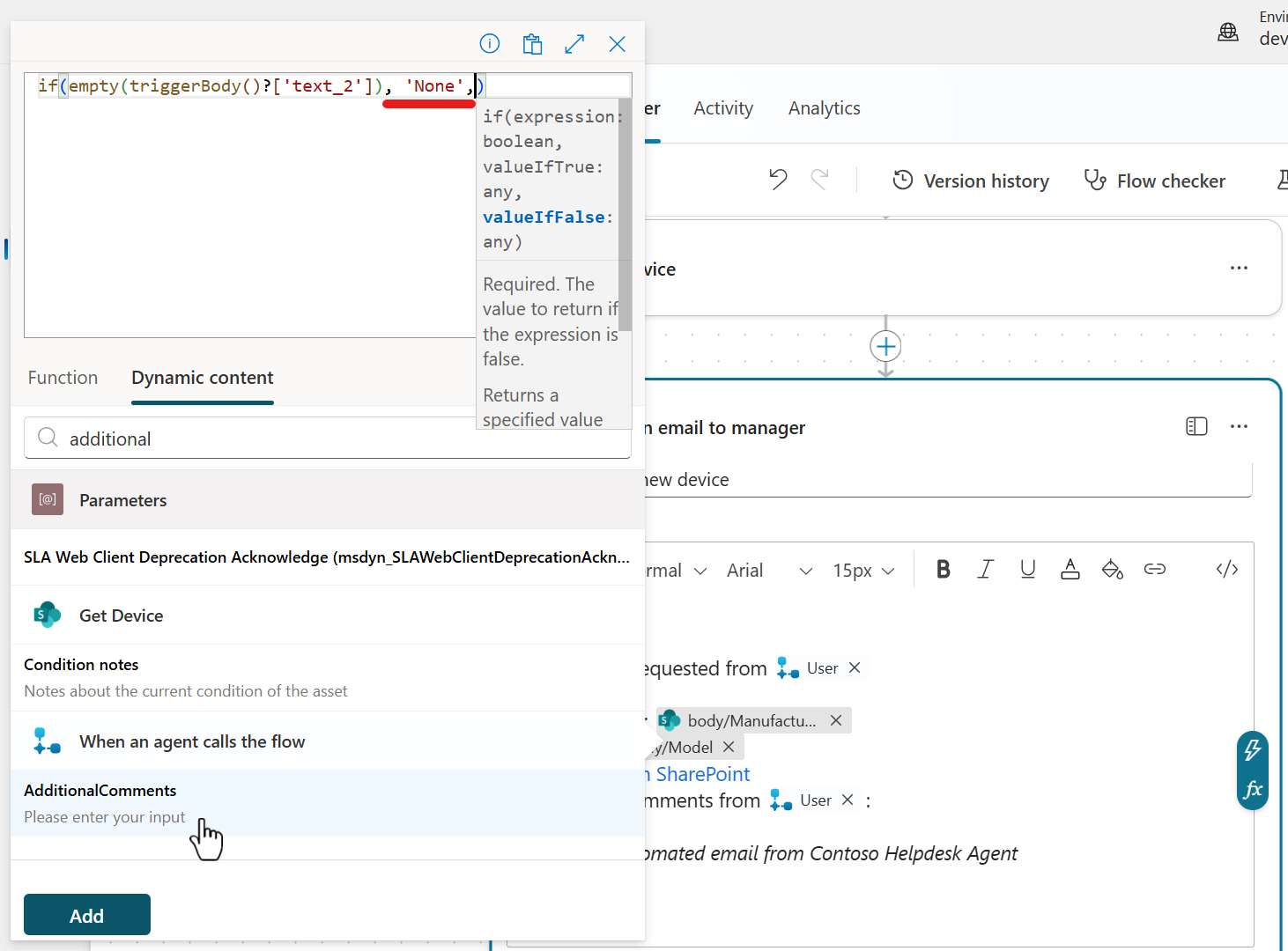Click the plus icon to insert step
The width and height of the screenshot is (1288, 951).
click(x=885, y=347)
